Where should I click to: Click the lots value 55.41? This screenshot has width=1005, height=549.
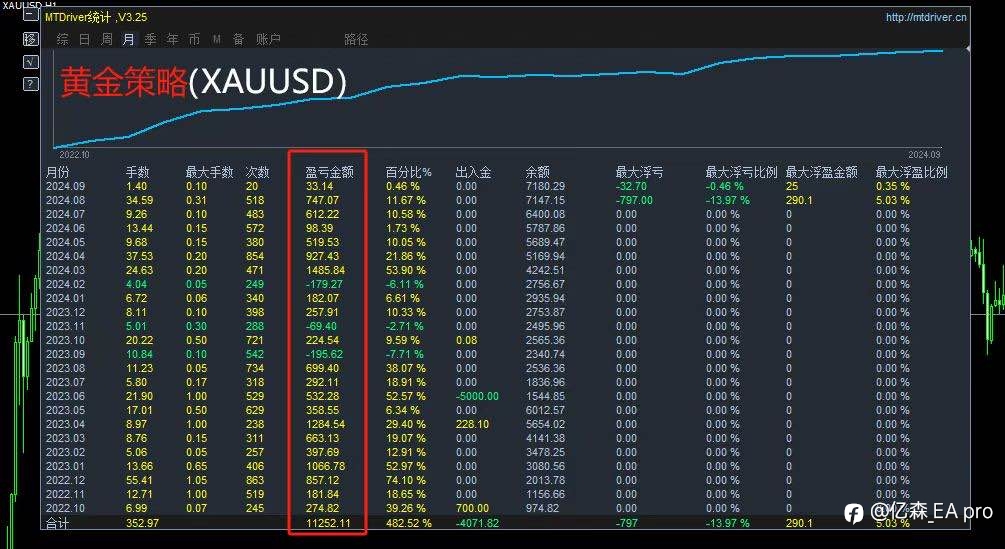pos(138,480)
